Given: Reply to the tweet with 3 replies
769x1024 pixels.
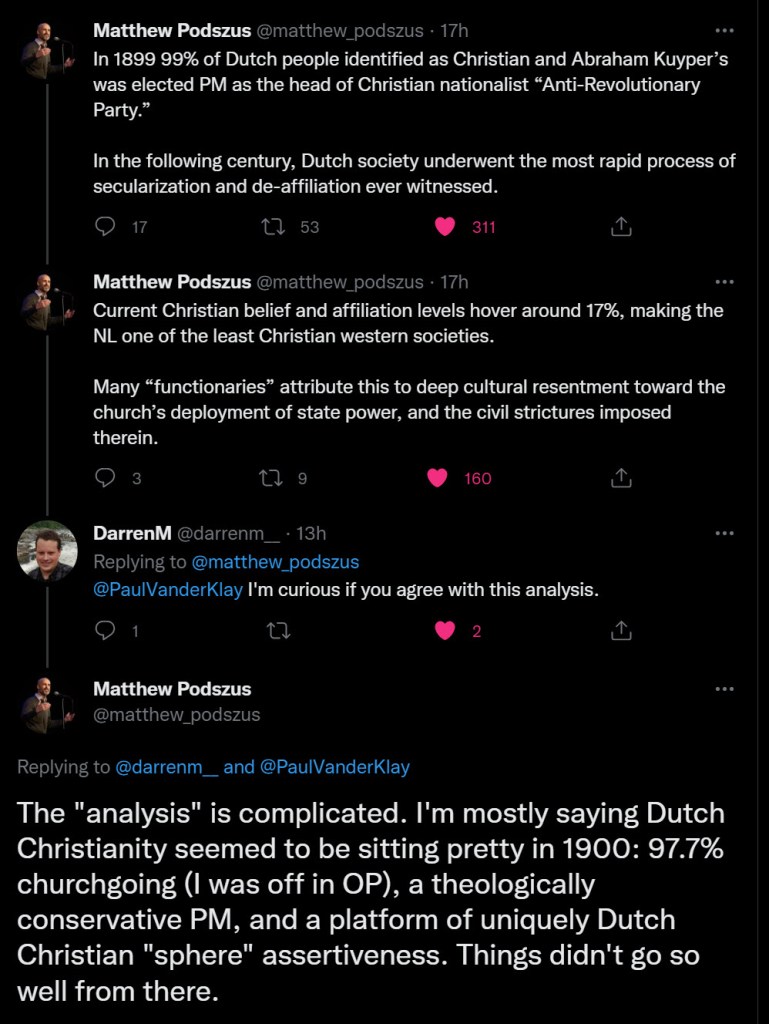Looking at the screenshot, I should point(106,478).
